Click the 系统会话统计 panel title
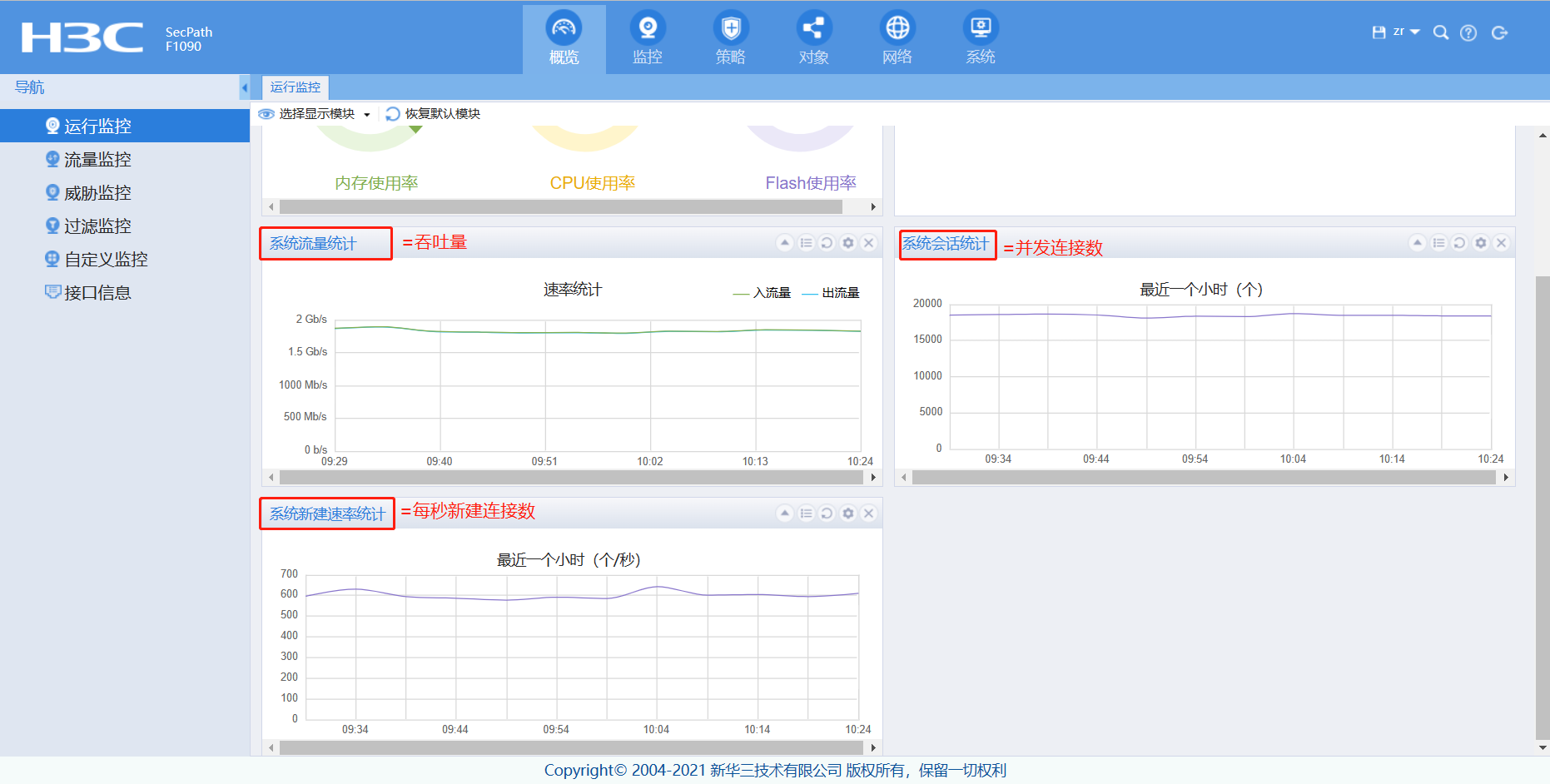This screenshot has width=1550, height=784. [x=946, y=244]
